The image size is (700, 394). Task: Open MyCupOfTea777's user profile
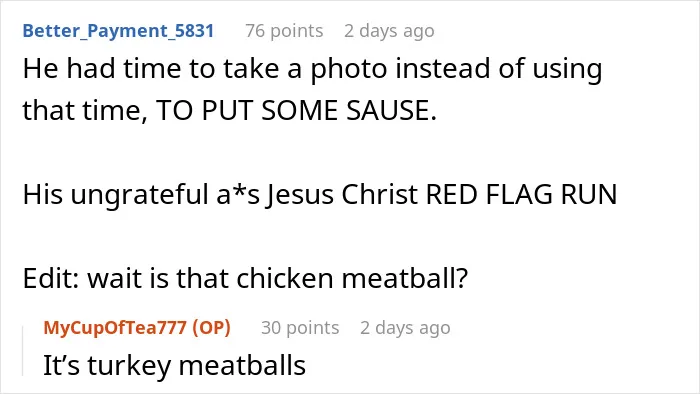(x=115, y=328)
